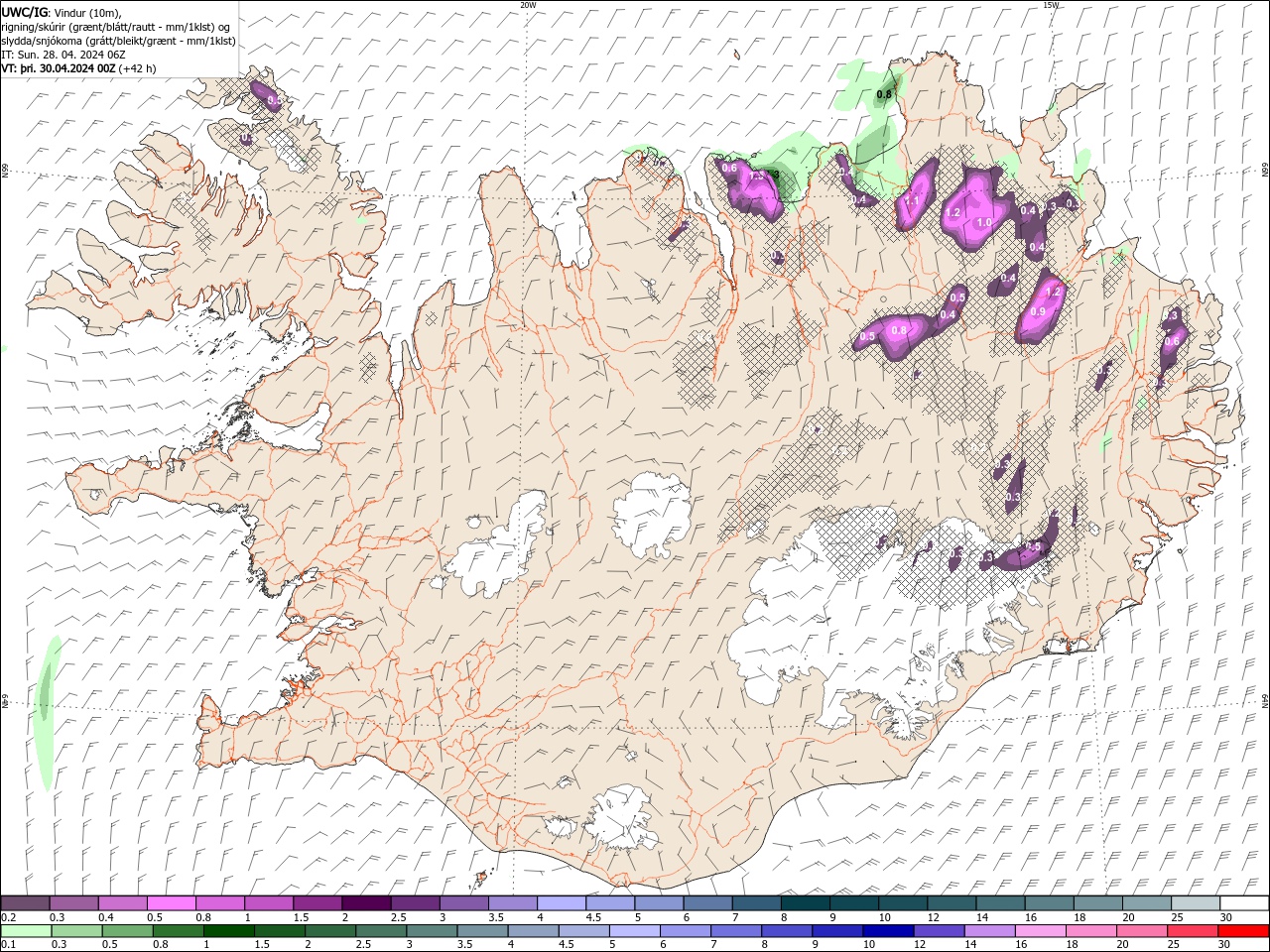
Task: Click the 'rigning/skúrir' legend description line
Action: [116, 27]
